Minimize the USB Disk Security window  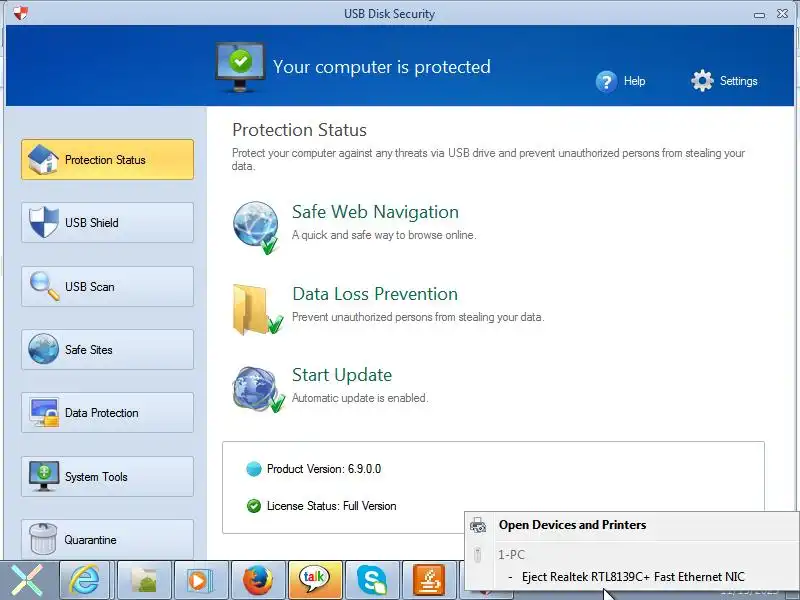[759, 15]
